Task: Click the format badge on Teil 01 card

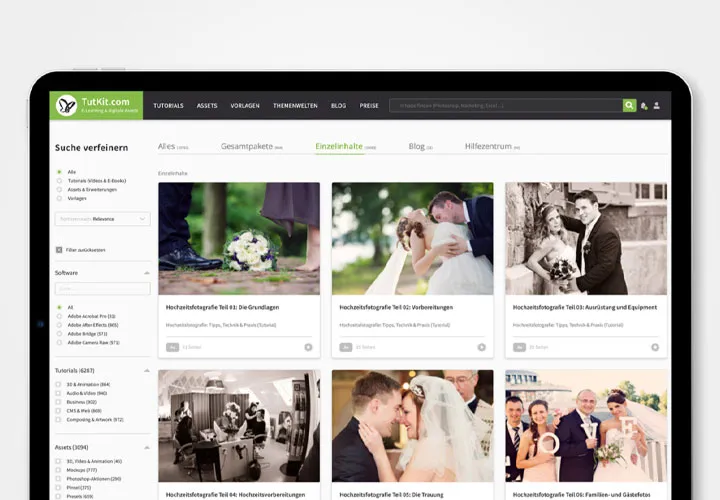Action: click(172, 348)
